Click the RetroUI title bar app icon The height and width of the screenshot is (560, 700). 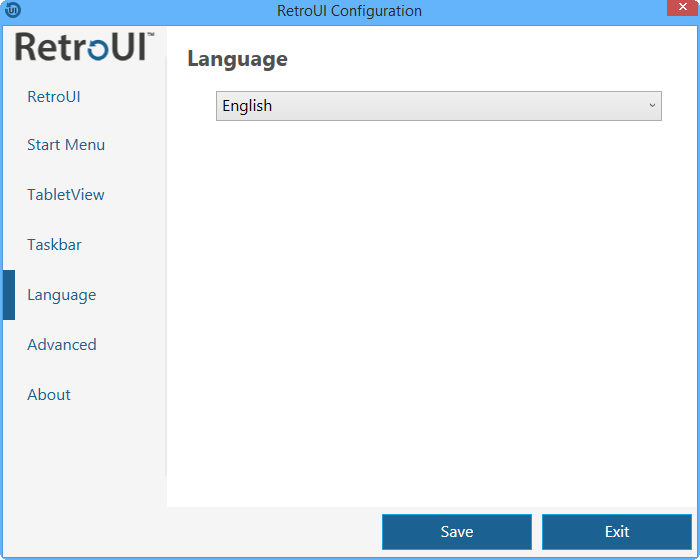click(x=12, y=9)
